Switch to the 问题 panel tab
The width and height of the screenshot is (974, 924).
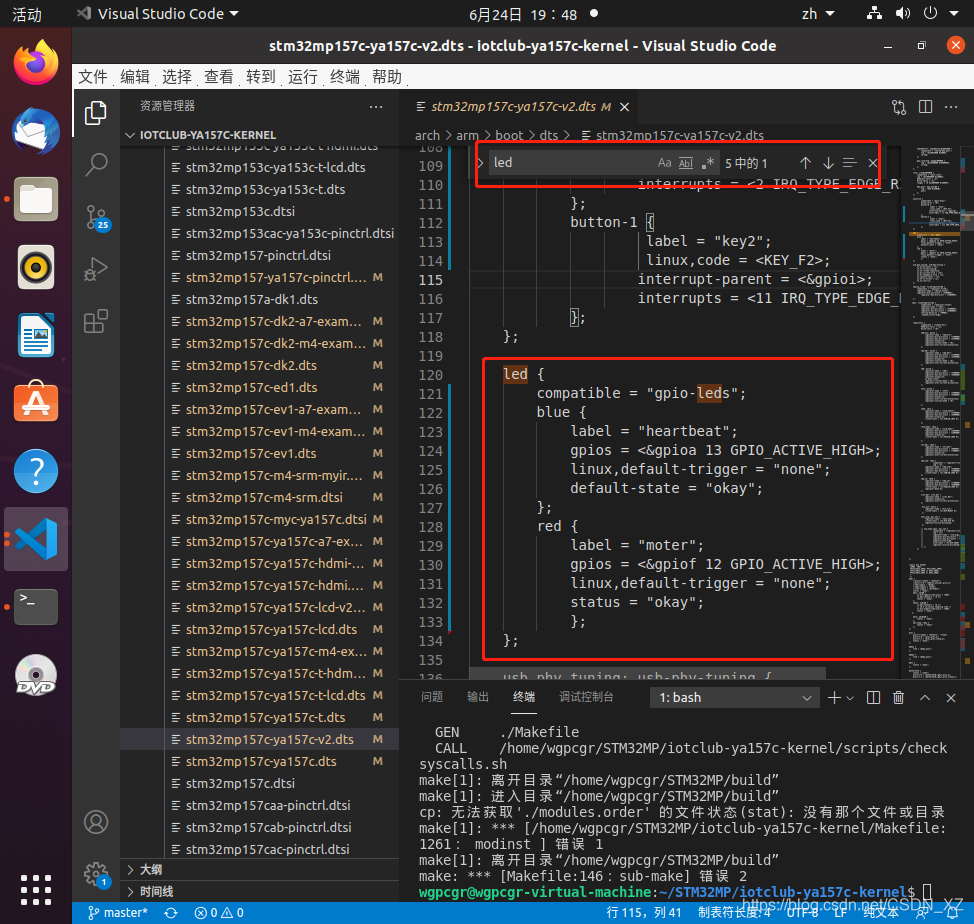pos(432,697)
